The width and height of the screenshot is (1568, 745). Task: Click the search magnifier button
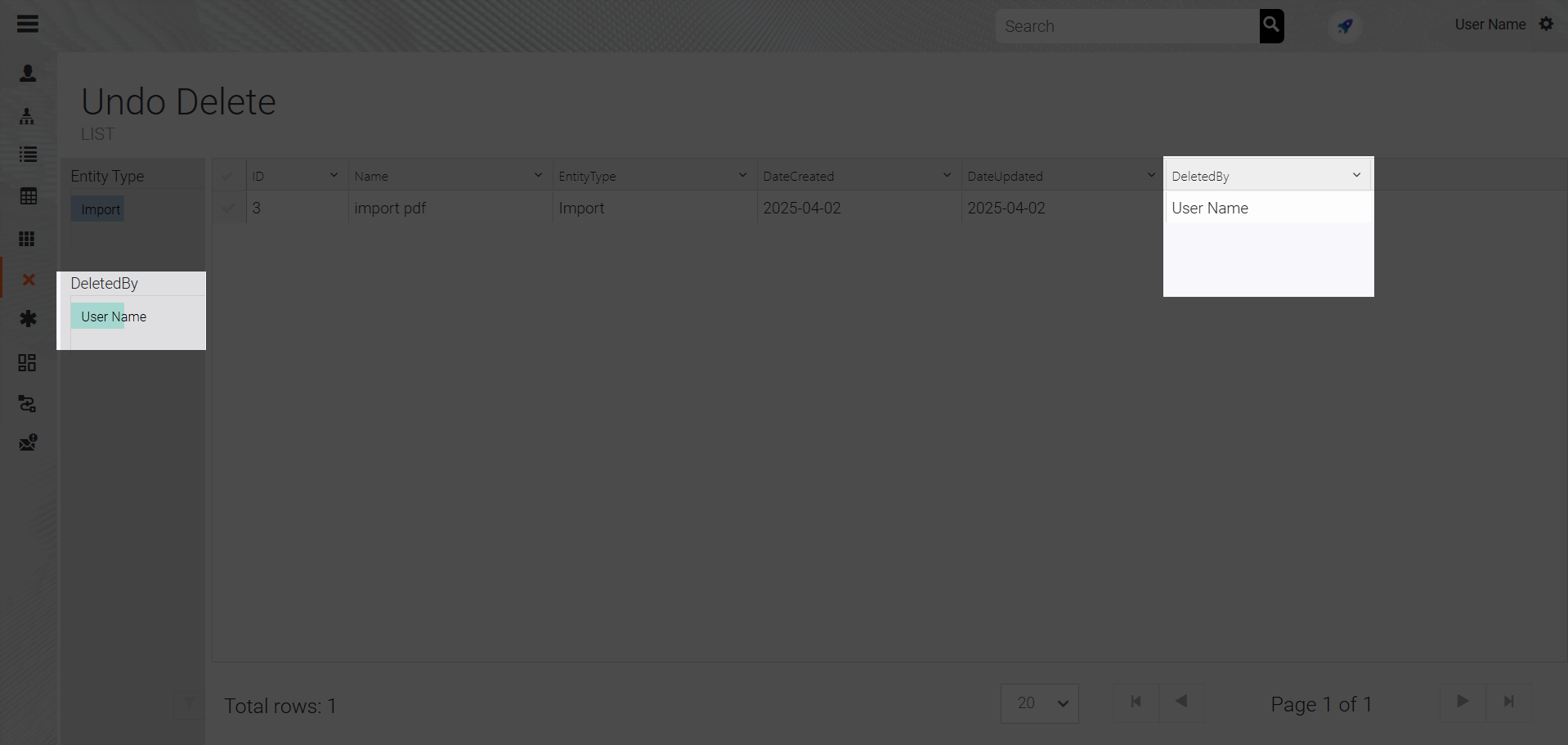(1271, 25)
